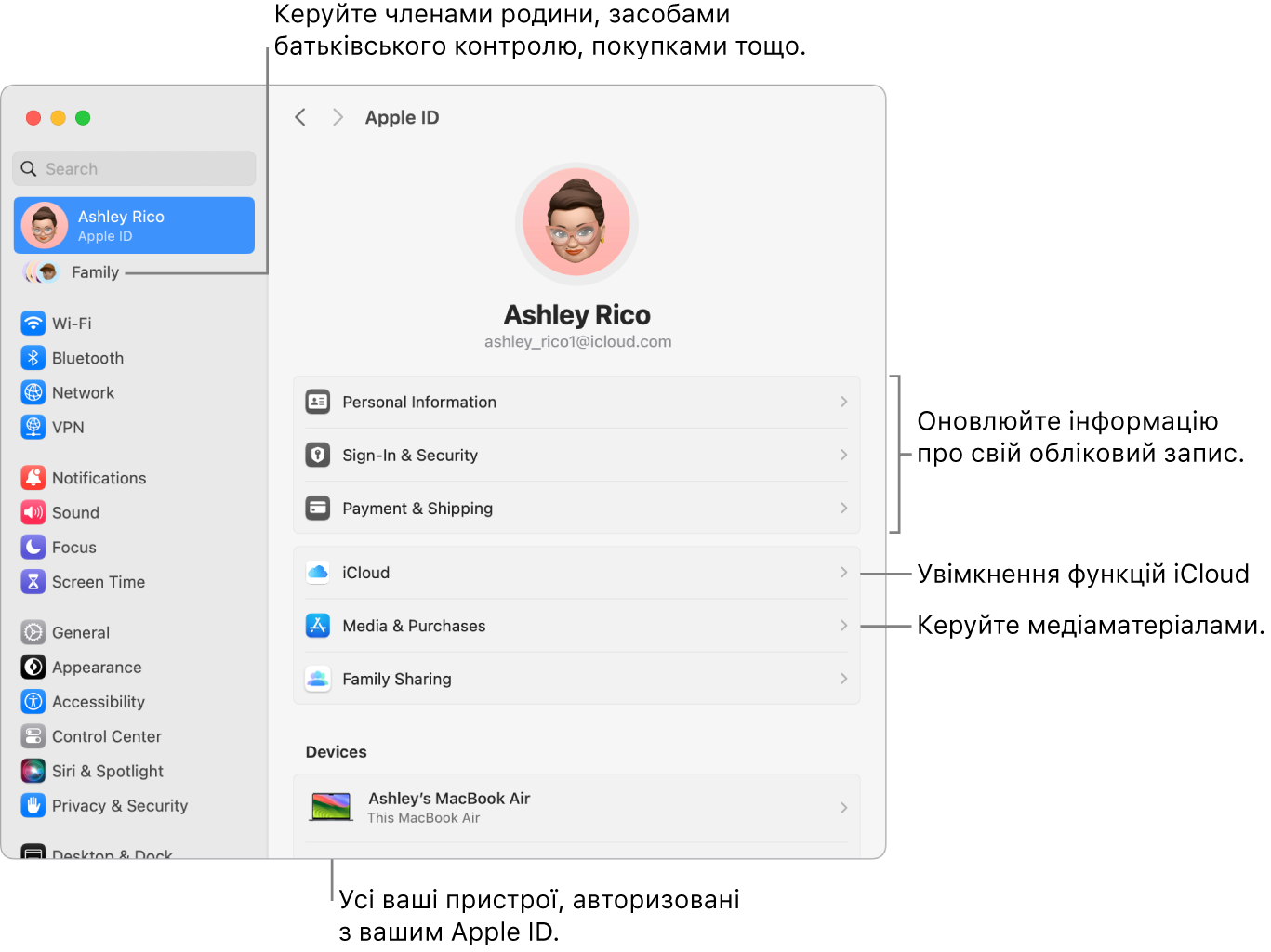The image size is (1271, 952).
Task: Click the Focus label
Action: click(74, 548)
